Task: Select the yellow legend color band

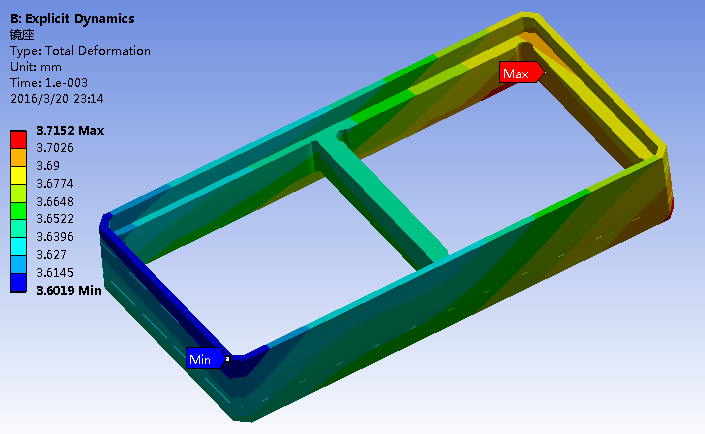Action: [x=18, y=175]
